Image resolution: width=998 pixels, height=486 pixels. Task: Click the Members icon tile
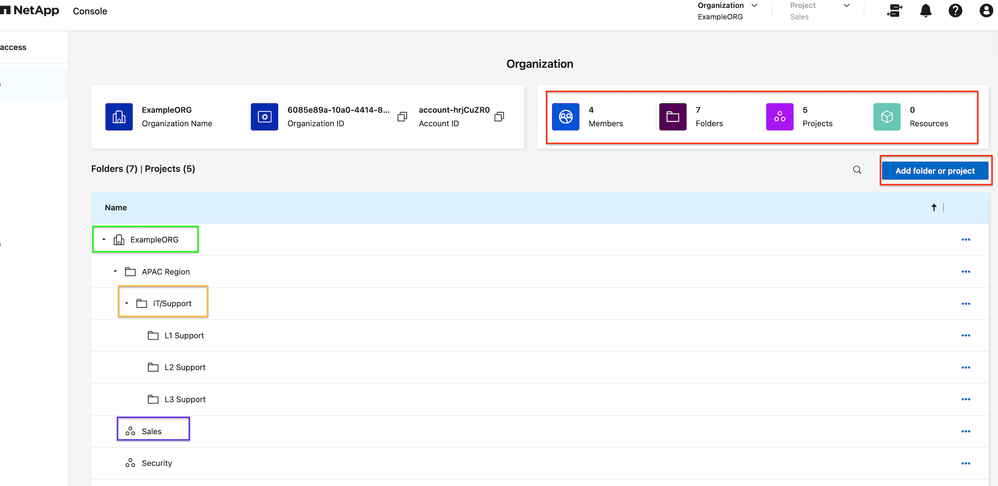(x=566, y=117)
